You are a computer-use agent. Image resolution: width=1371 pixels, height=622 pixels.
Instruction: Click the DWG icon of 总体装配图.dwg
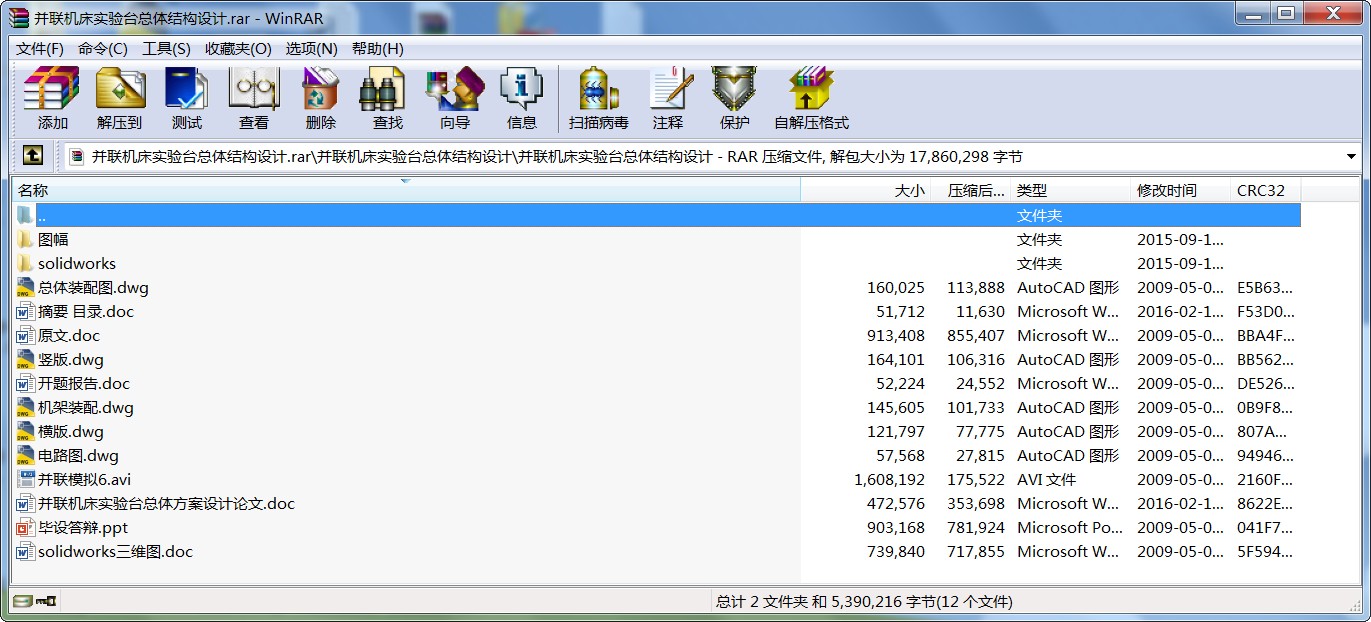click(x=25, y=287)
